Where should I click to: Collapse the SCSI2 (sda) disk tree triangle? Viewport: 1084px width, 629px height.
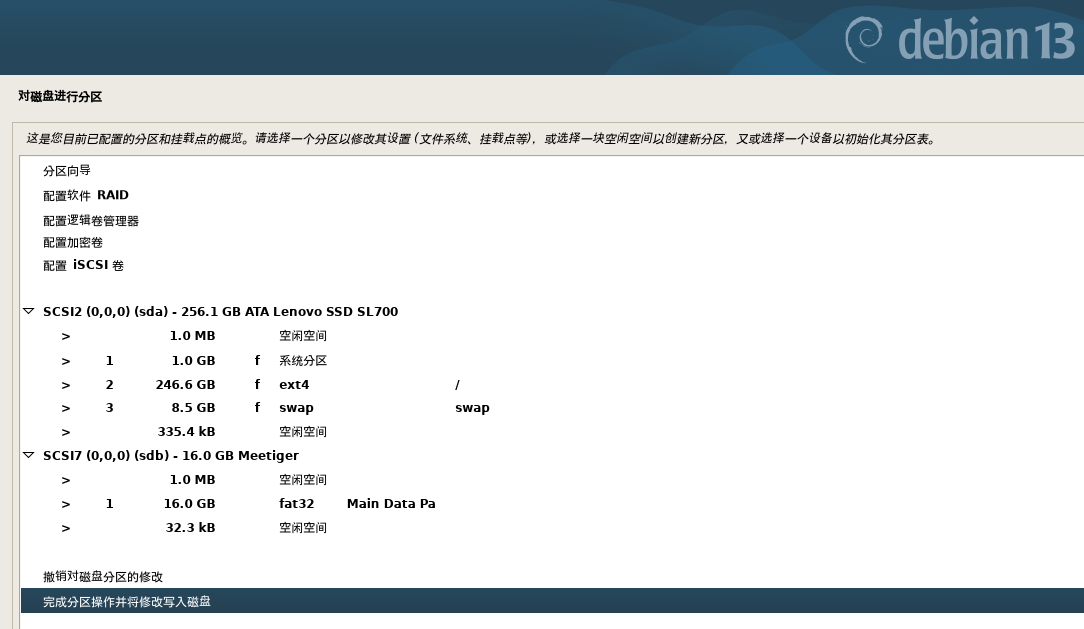29,312
